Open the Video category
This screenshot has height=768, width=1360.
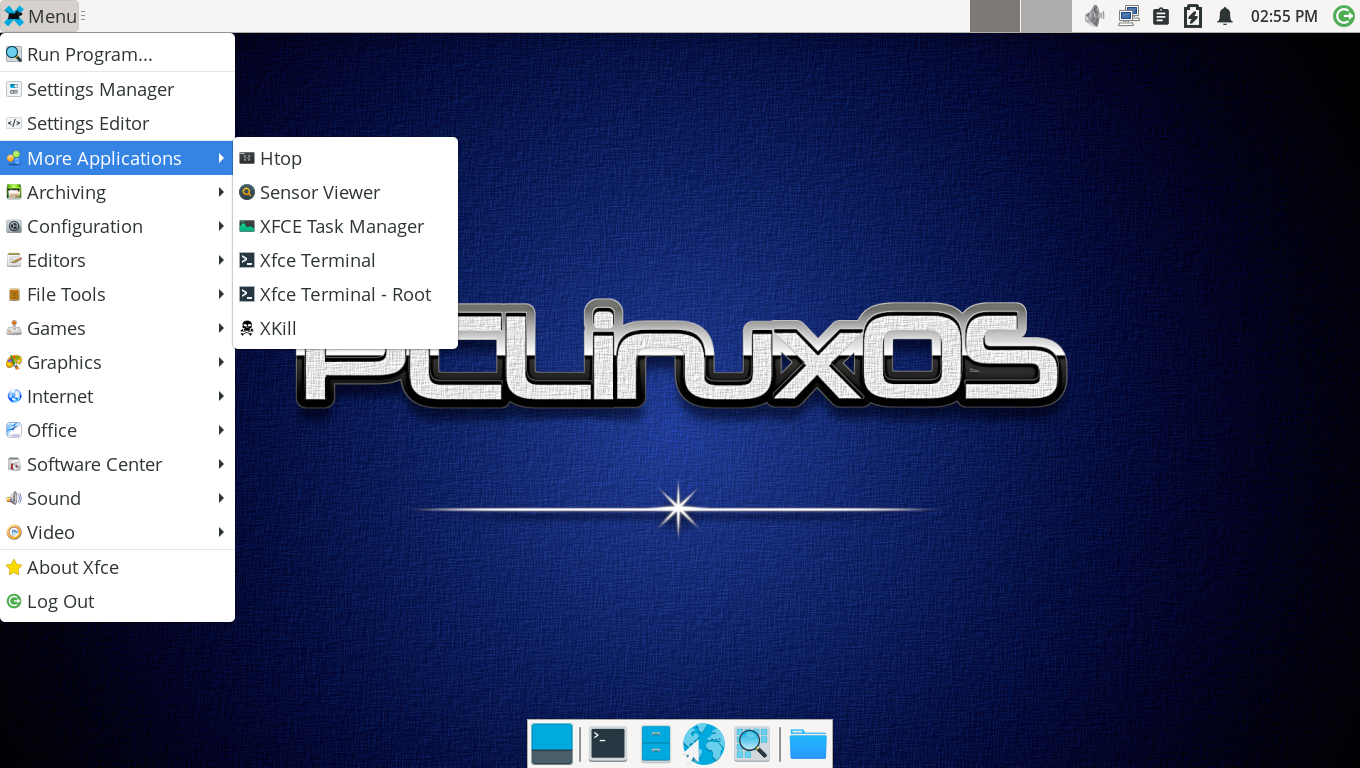pos(117,532)
